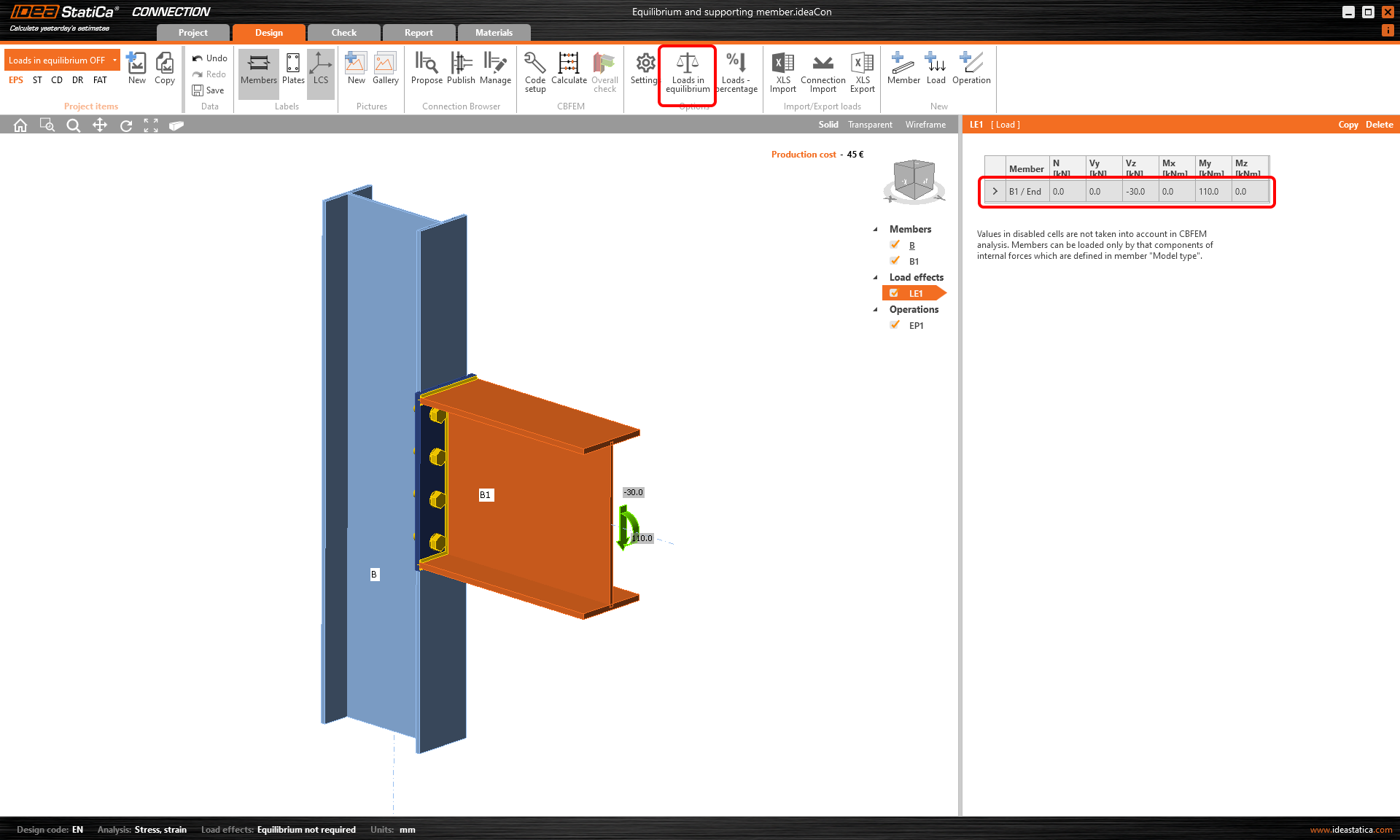This screenshot has height=840, width=1400.
Task: Click the Delete load button
Action: pos(1379,125)
